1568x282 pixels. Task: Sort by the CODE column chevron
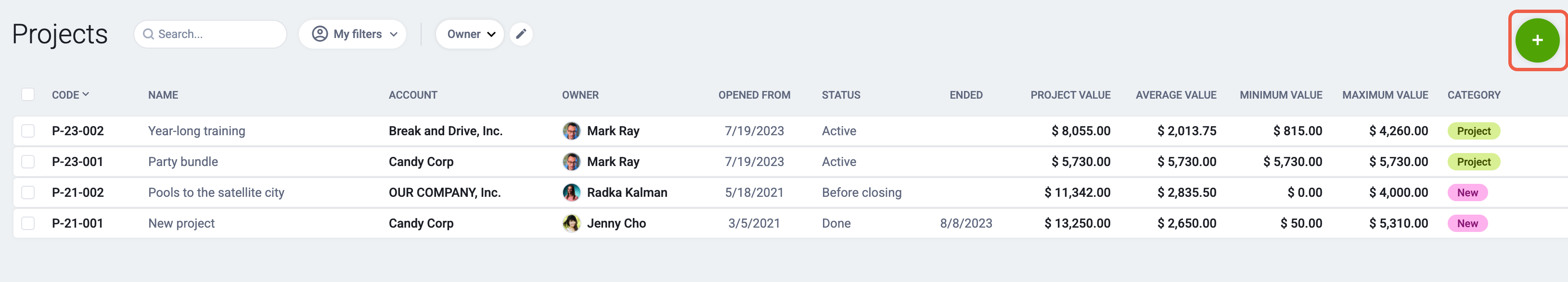tap(86, 94)
